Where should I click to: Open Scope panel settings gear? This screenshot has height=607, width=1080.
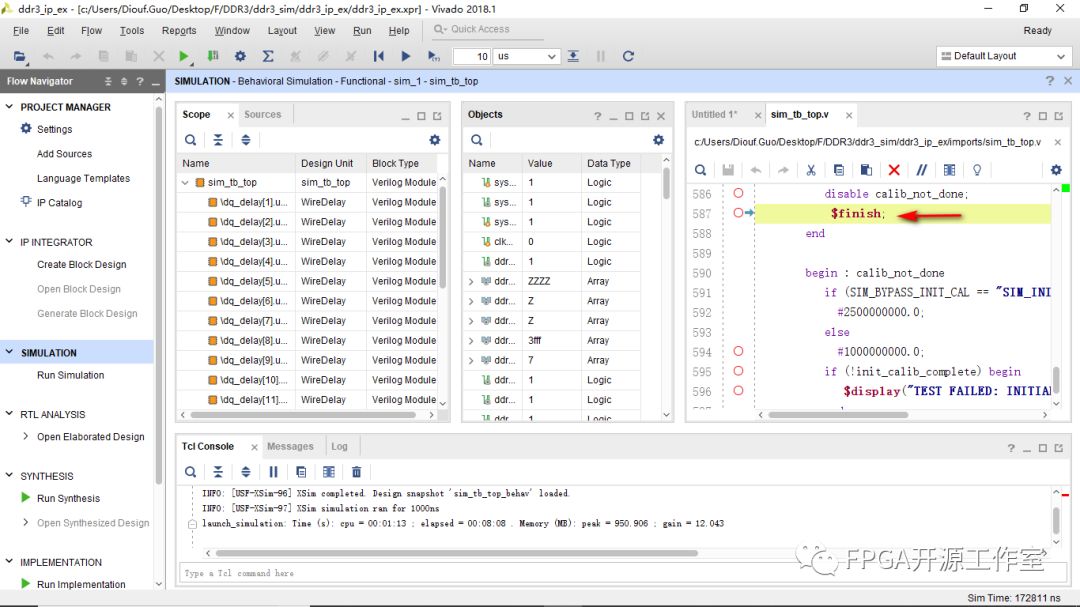[435, 141]
